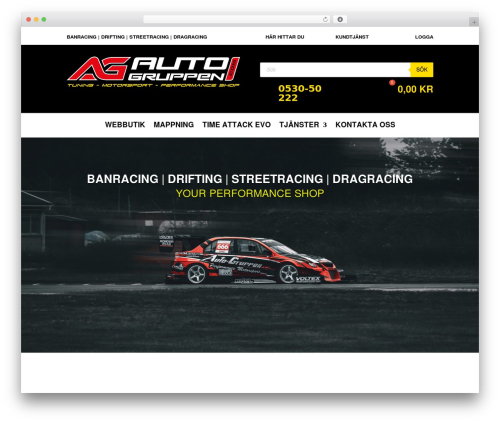Close the browser window with red button

29,19
